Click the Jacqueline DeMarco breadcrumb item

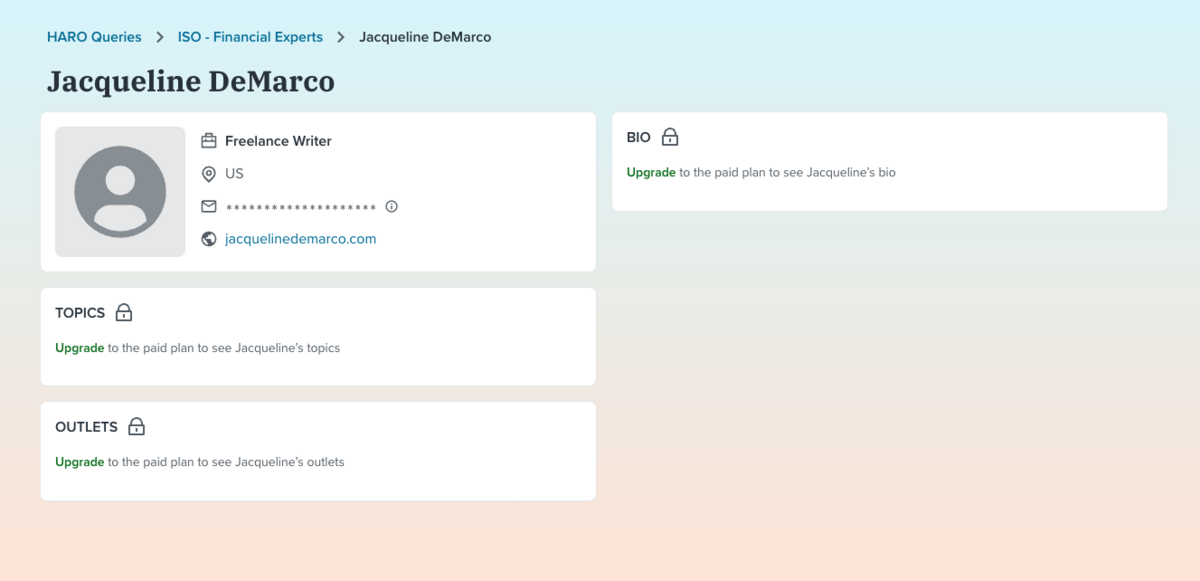(425, 37)
